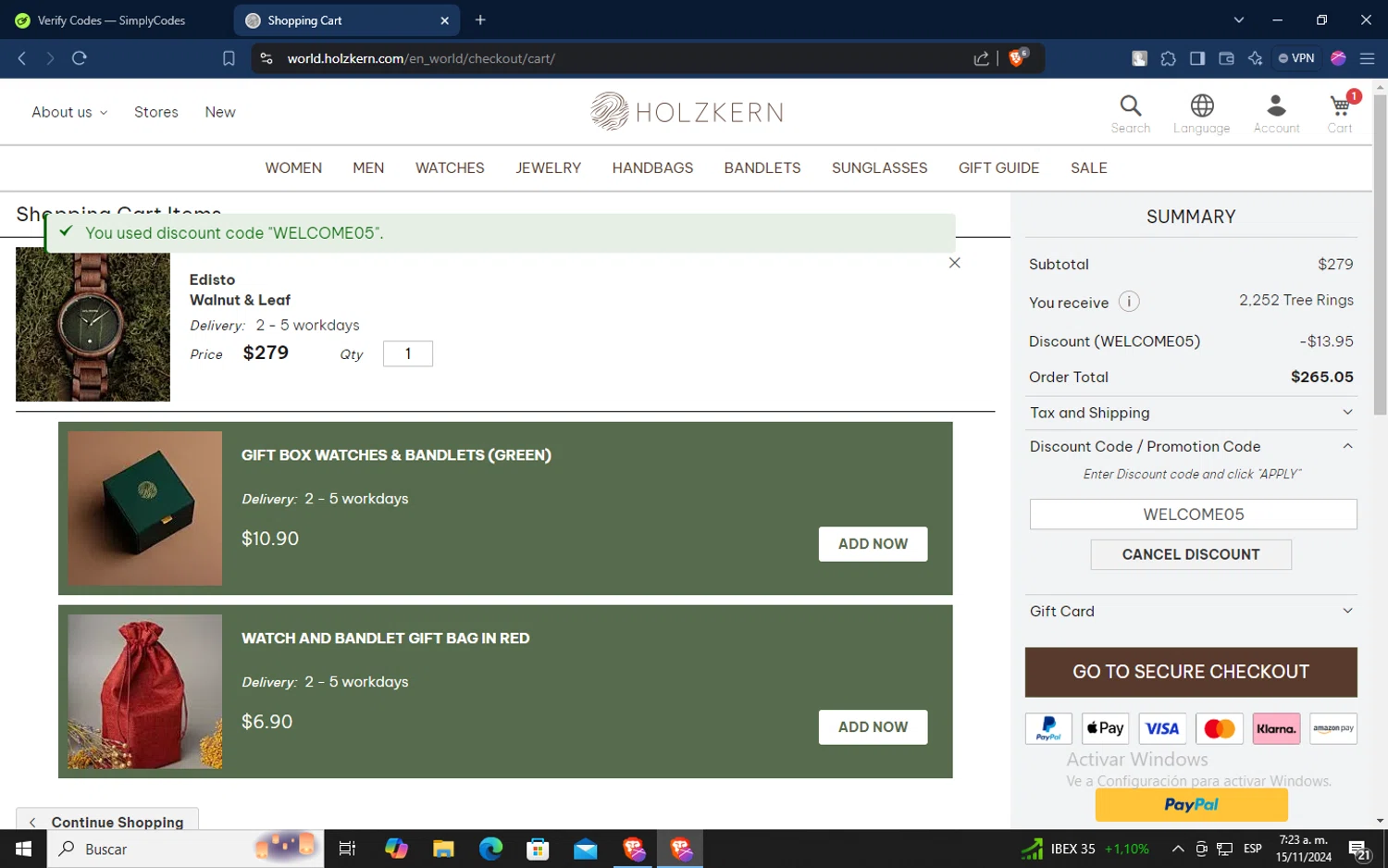The image size is (1388, 868).
Task: Open New link in header
Action: pos(220,112)
